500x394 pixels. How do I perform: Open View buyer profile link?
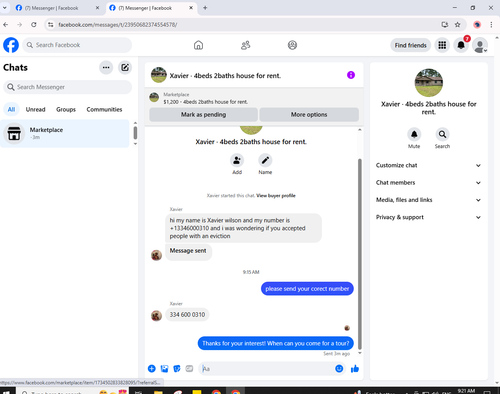(x=276, y=196)
